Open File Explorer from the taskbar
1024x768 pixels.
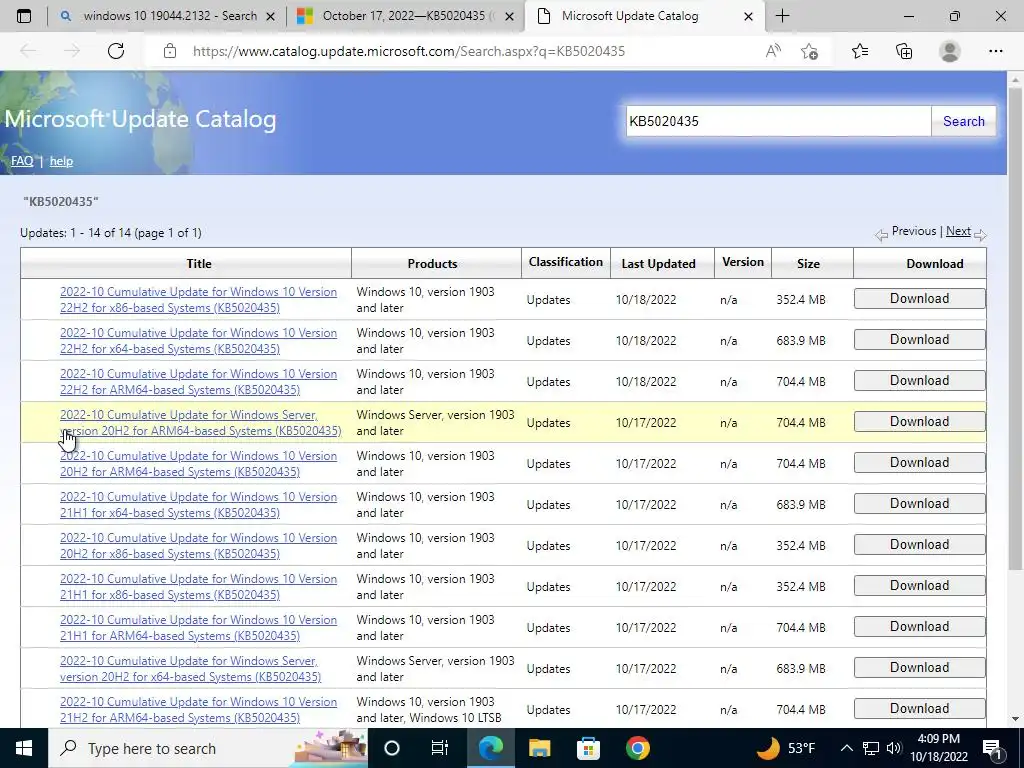(539, 748)
